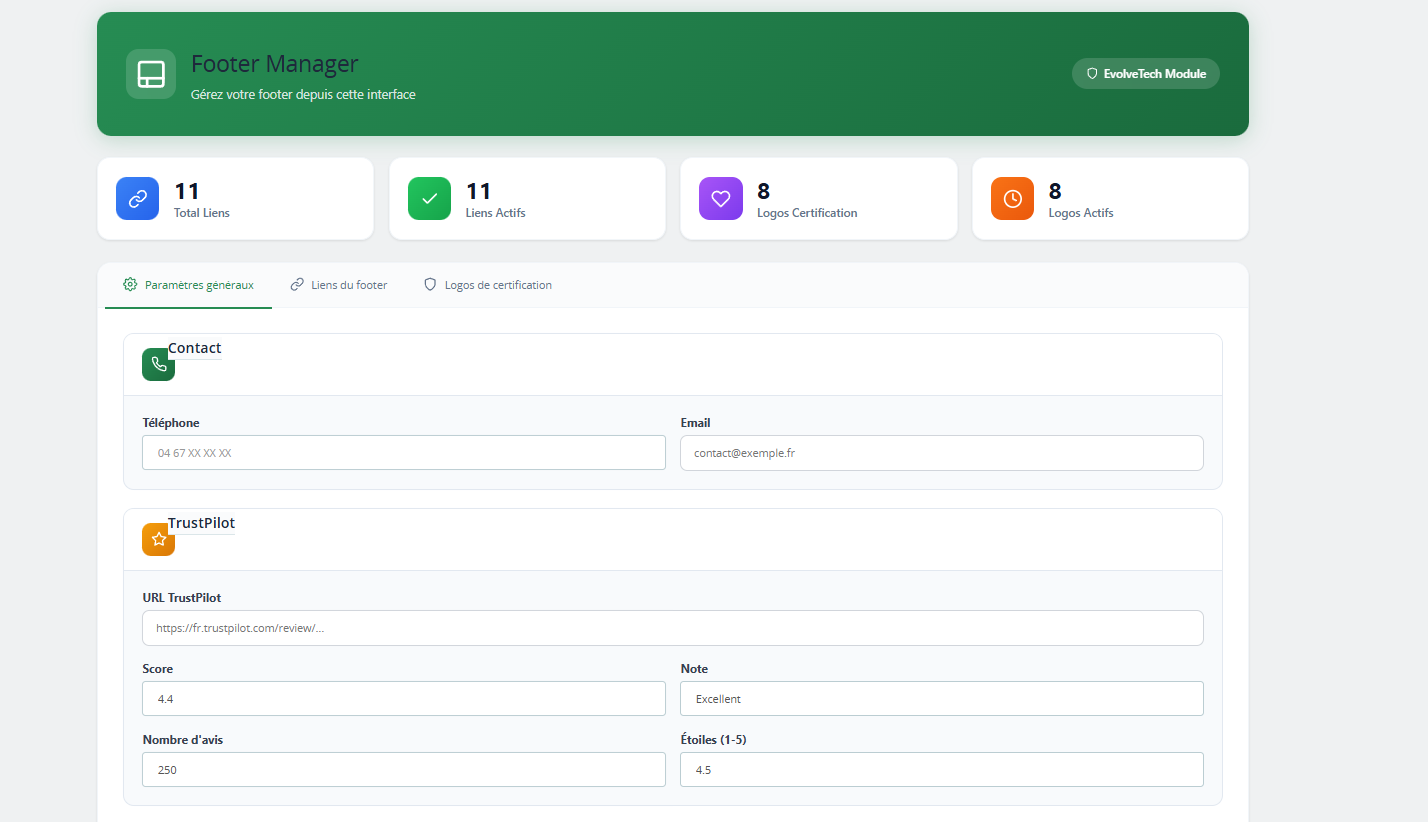Click the orange star icon beside TrustPilot

(x=158, y=539)
